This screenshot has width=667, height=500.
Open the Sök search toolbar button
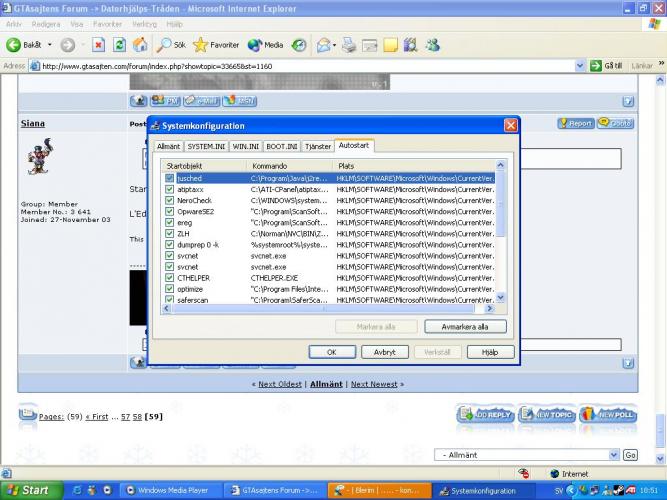pos(170,45)
